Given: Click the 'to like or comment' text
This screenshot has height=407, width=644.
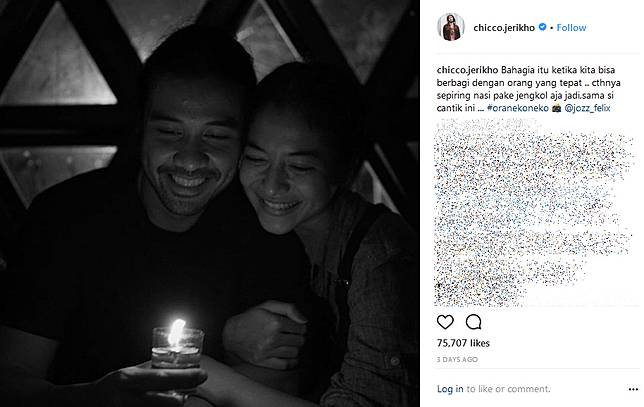Looking at the screenshot, I should pos(508,389).
